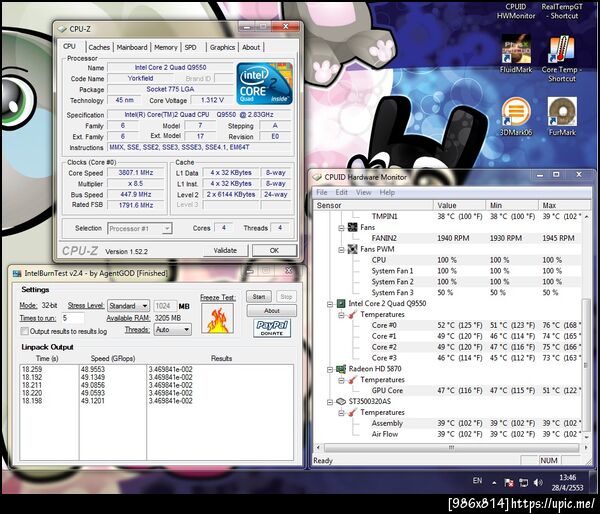
Task: Click the Stop button in IntelBurnTest
Action: pyautogui.click(x=286, y=297)
